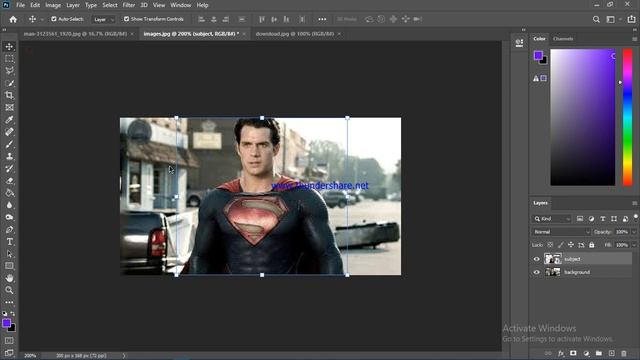Screen dimensions: 640x360
Task: Select the subject layer thumbnail
Action: tap(553, 259)
